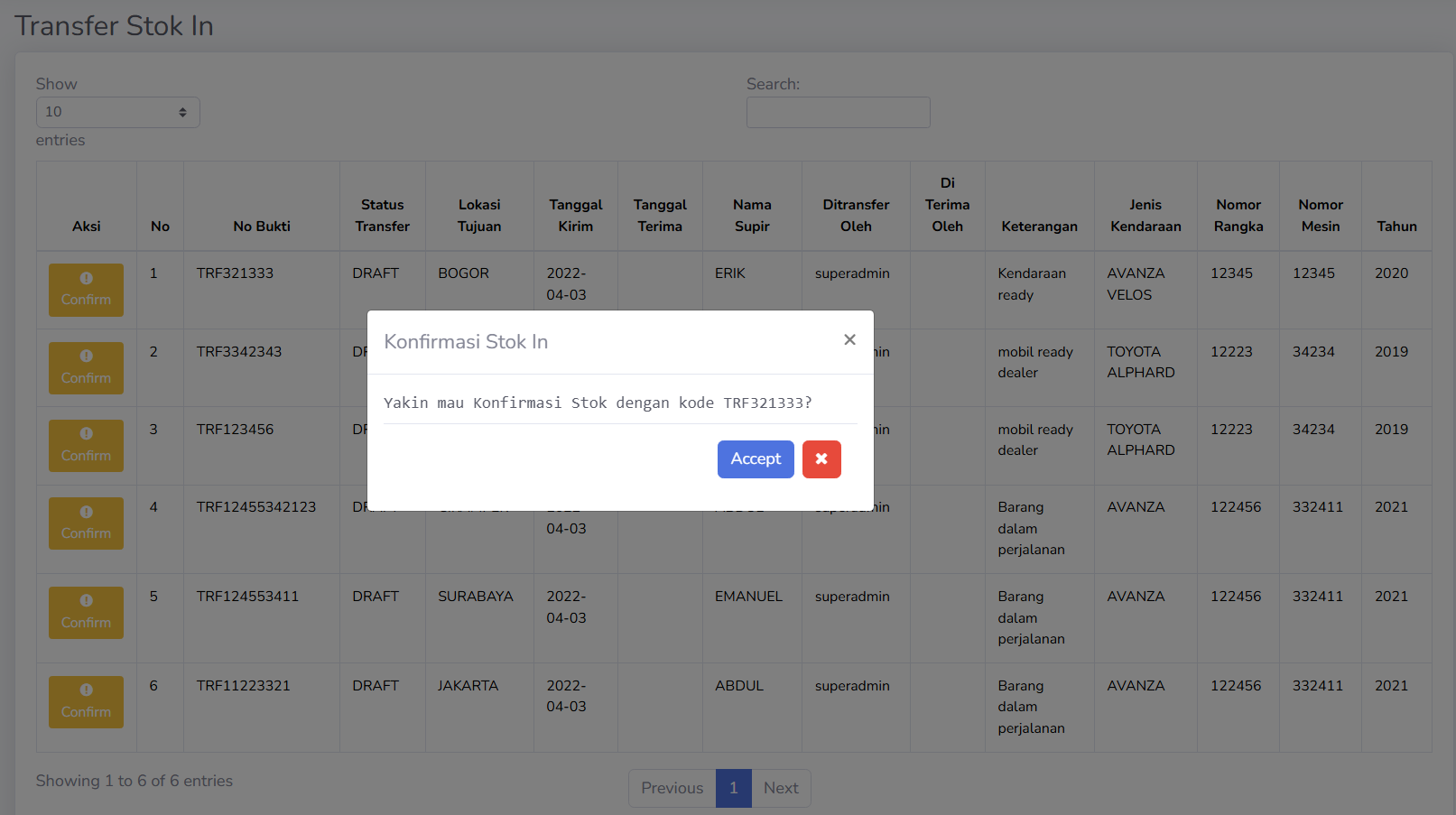Image resolution: width=1456 pixels, height=815 pixels.
Task: Sort by No Bukti column header
Action: coord(262,227)
